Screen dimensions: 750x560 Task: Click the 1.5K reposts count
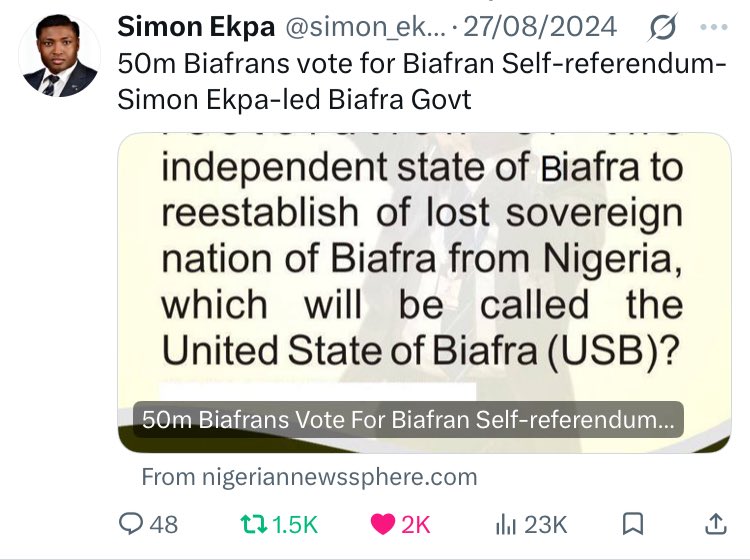[x=295, y=525]
